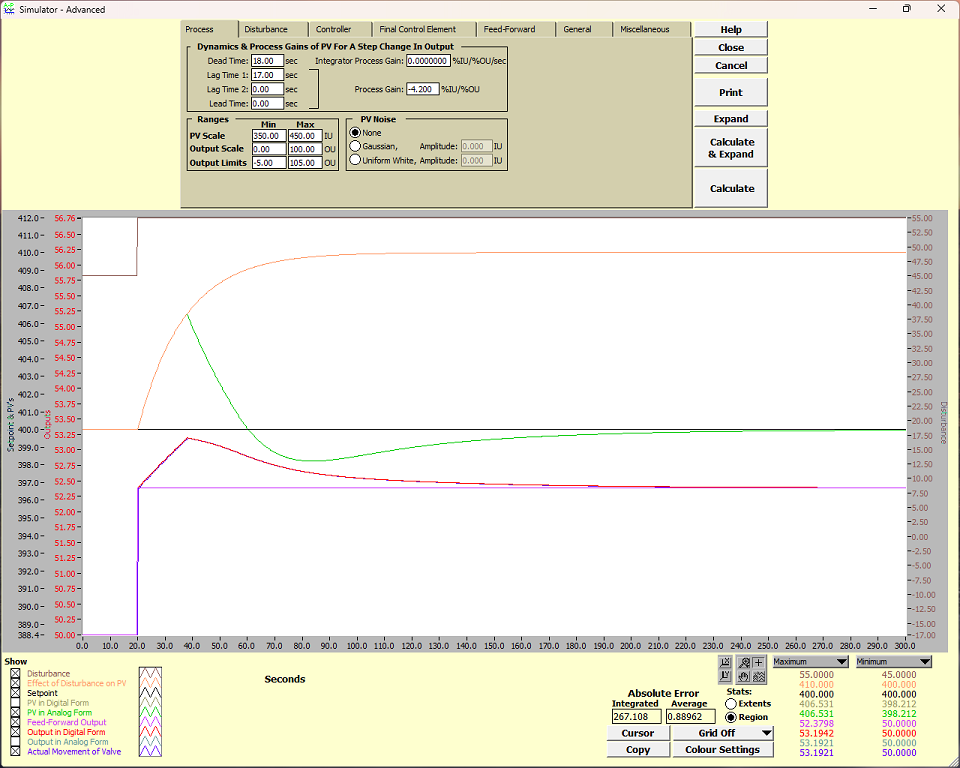Click the Calculate & Expand button

(x=730, y=148)
